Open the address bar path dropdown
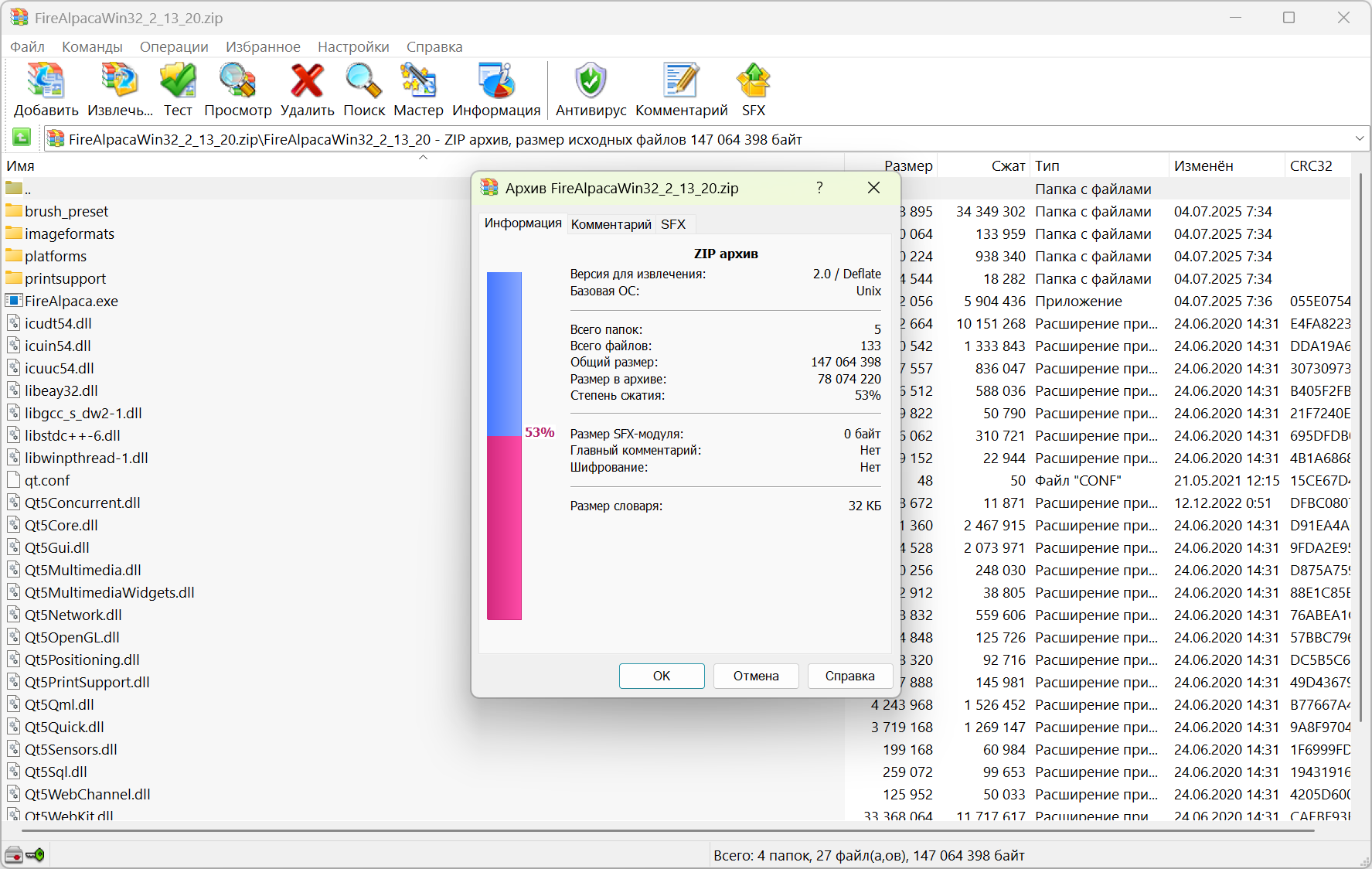 [x=1360, y=138]
